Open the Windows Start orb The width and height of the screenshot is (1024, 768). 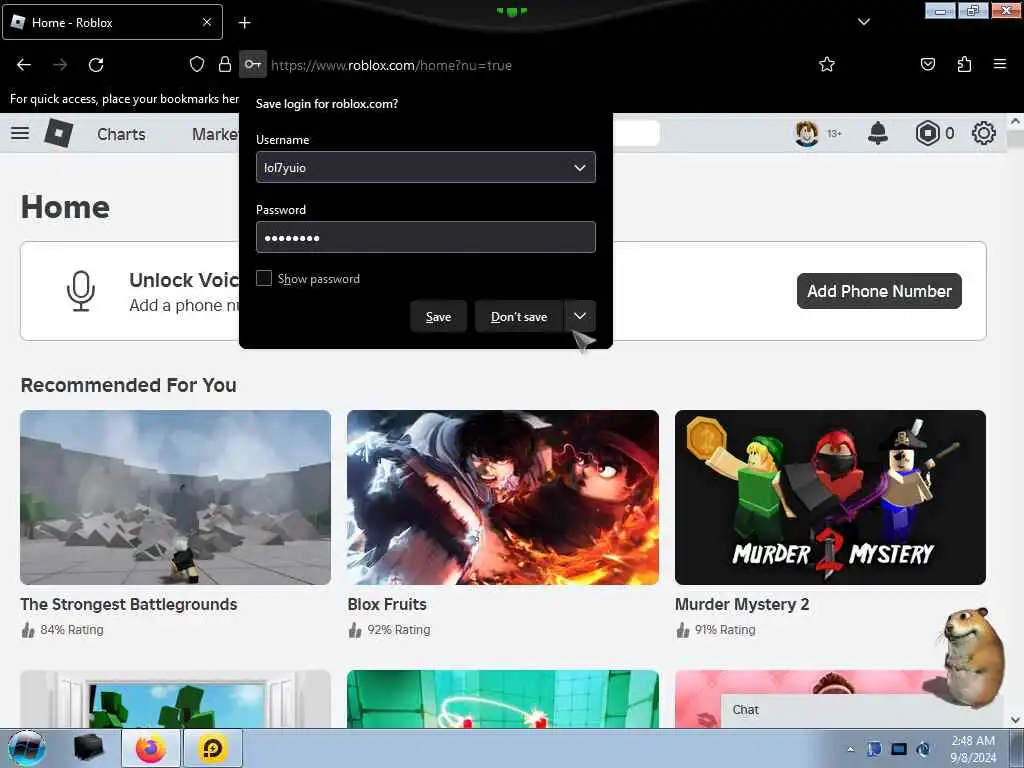[x=27, y=748]
